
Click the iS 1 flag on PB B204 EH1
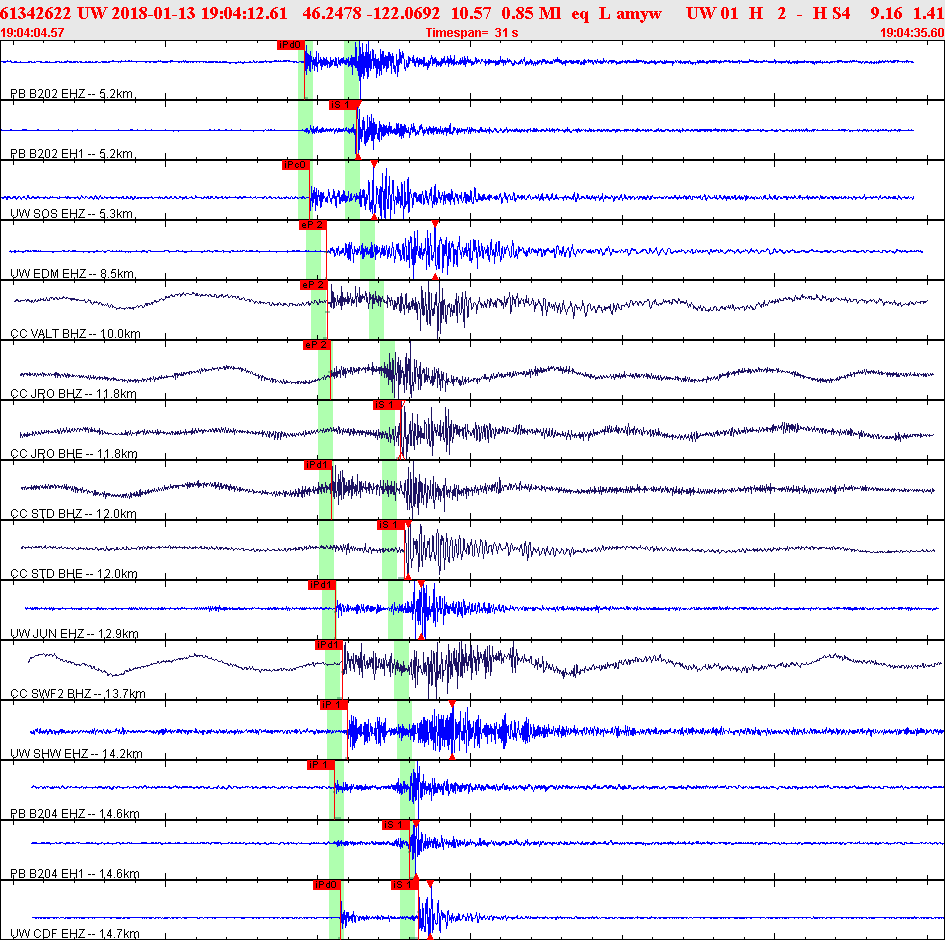(x=395, y=825)
